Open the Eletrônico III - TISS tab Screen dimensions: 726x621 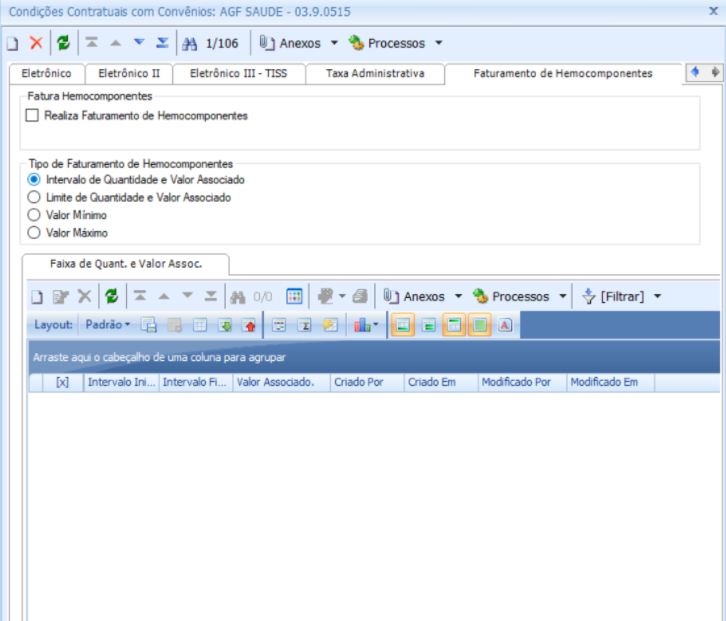click(238, 74)
